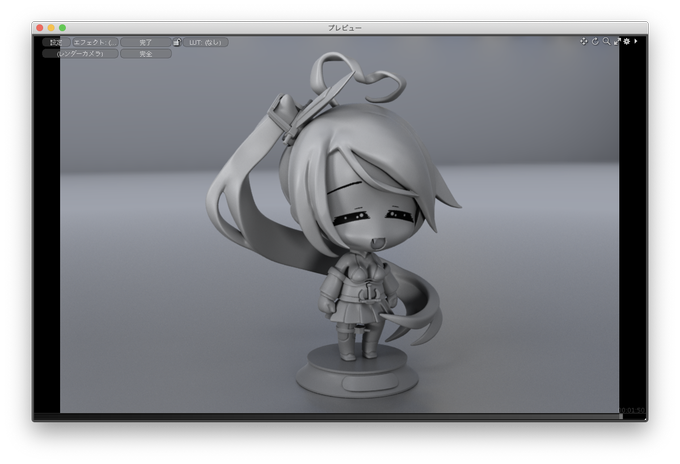Click the 00:01:50 render time readout
This screenshot has height=464, width=680.
click(x=632, y=410)
